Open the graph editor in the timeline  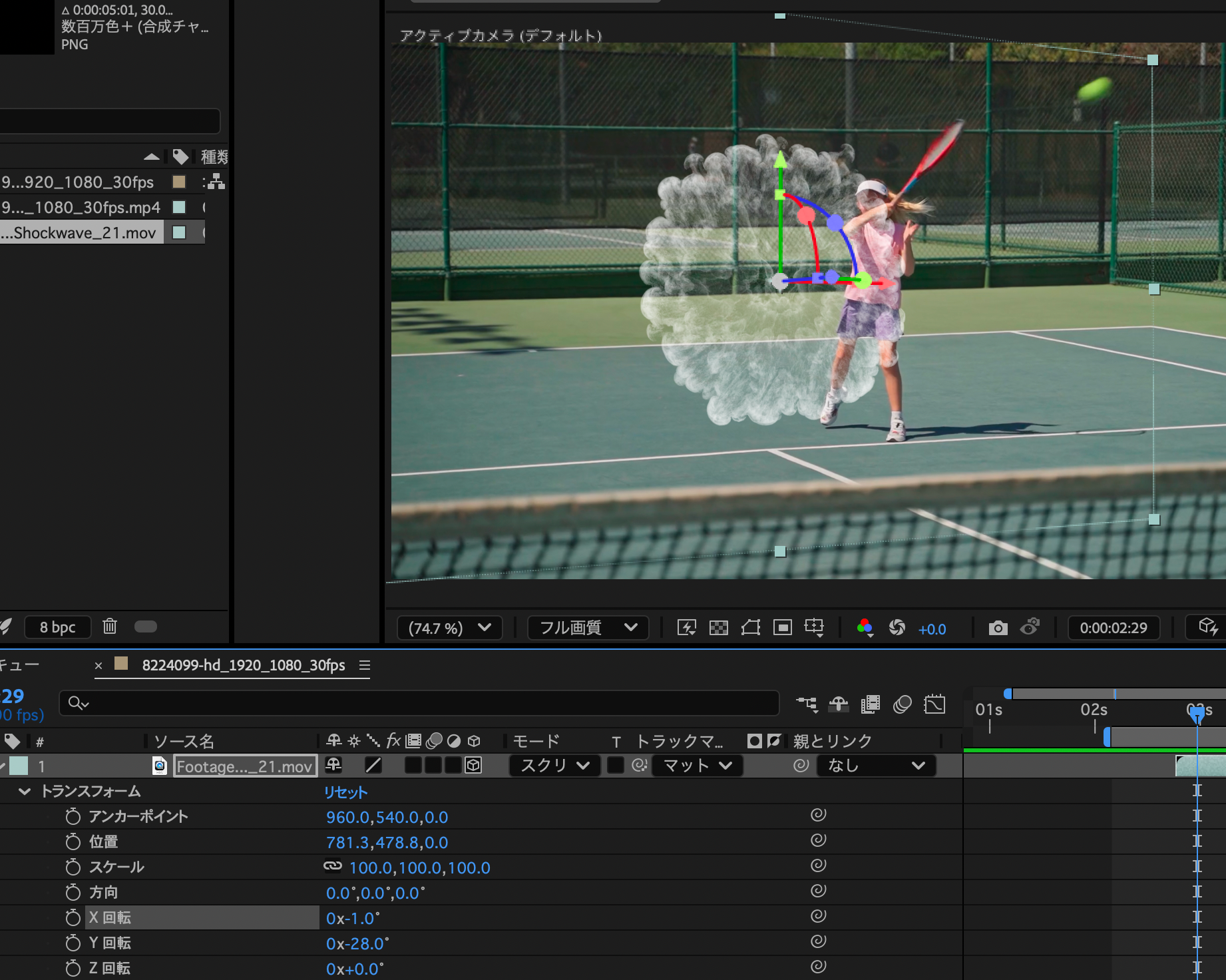pos(934,704)
